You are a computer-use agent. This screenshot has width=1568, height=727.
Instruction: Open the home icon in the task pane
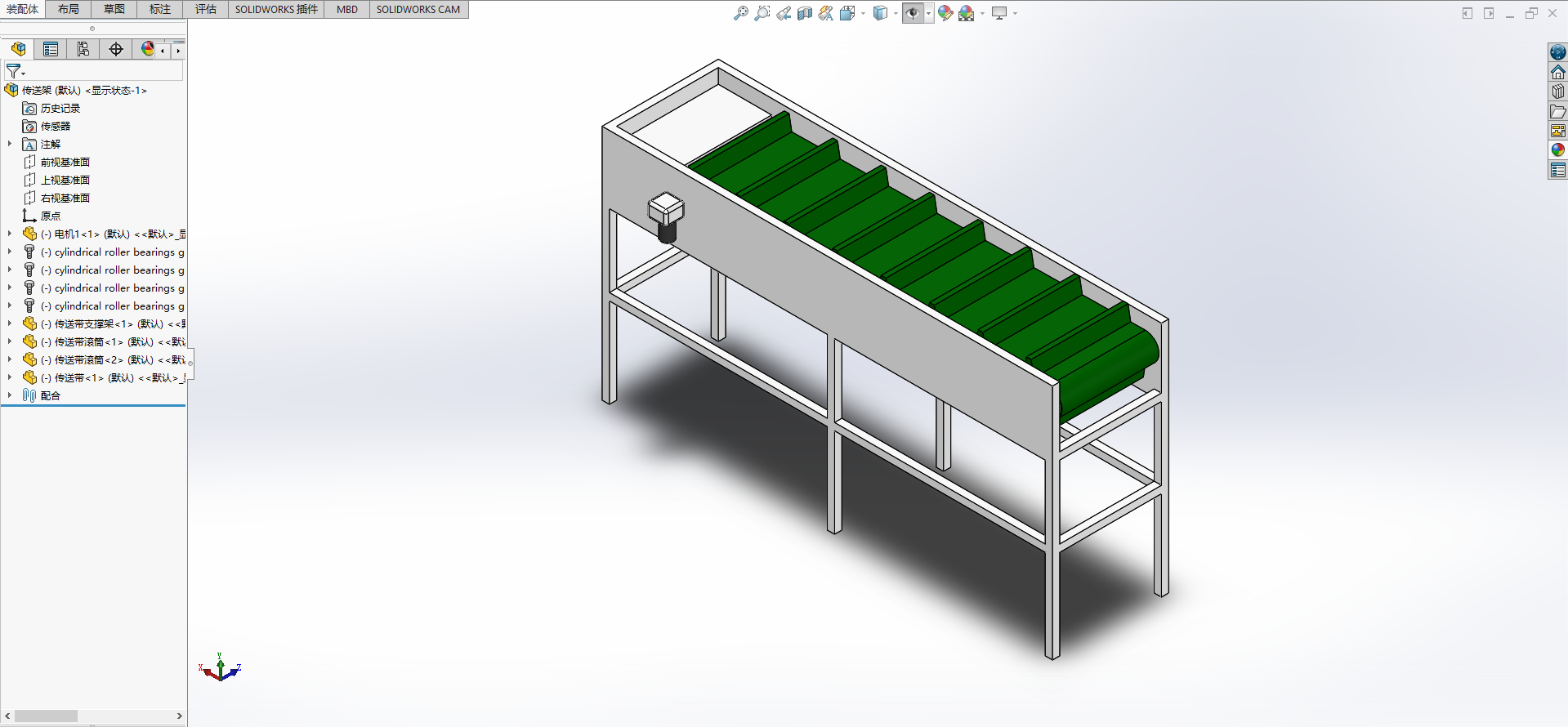click(x=1558, y=72)
